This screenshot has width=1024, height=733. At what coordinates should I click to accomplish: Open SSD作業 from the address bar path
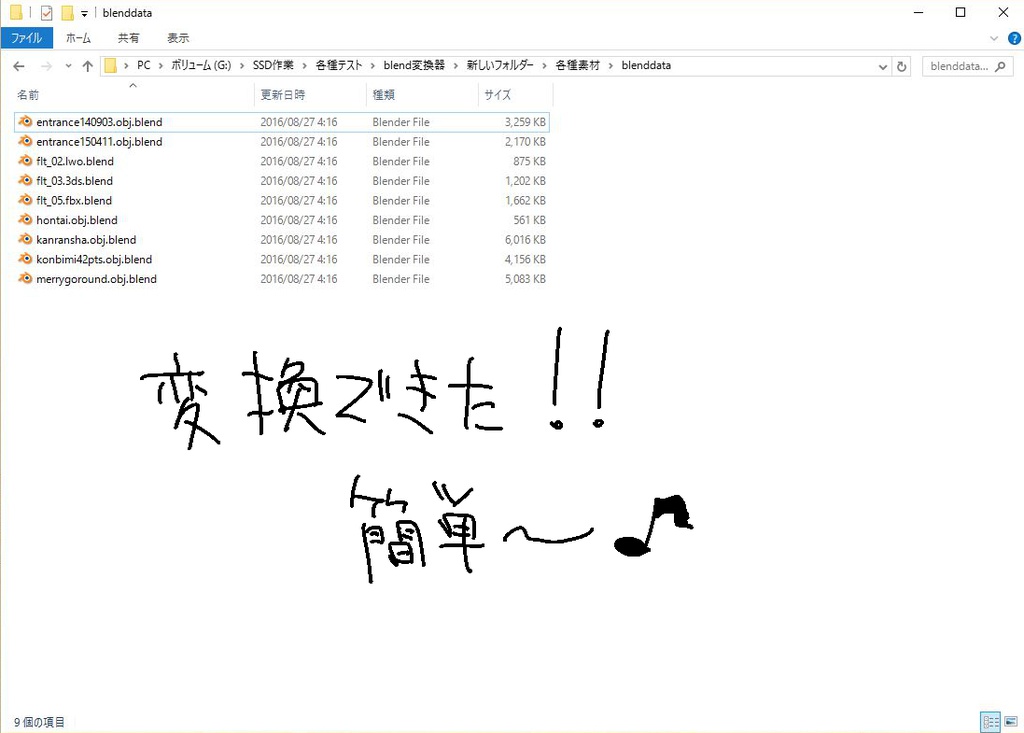coord(272,65)
